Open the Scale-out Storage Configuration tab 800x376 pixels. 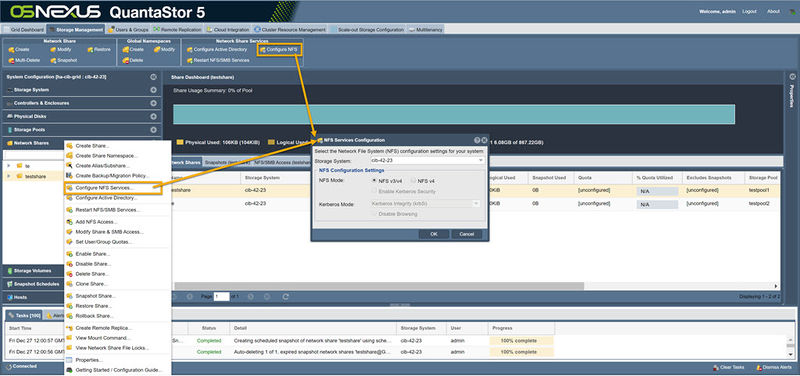pos(367,30)
